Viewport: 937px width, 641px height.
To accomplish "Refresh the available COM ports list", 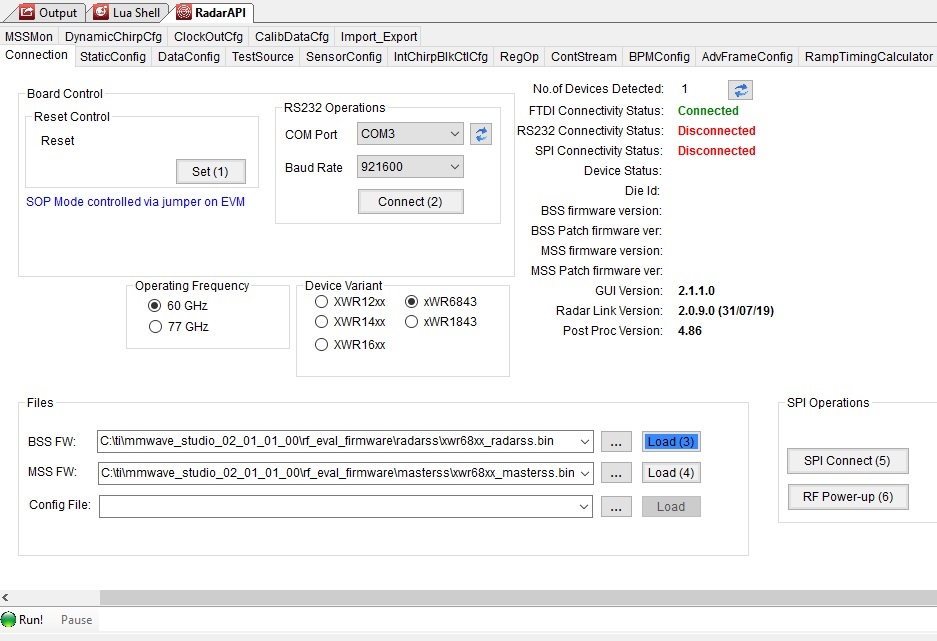I will (x=481, y=134).
